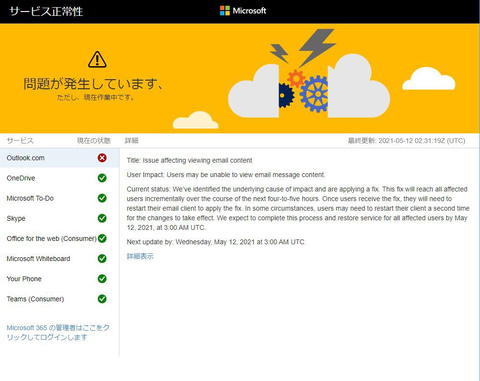
Task: Click the red error icon next to Outlook.com
Action: pos(102,158)
